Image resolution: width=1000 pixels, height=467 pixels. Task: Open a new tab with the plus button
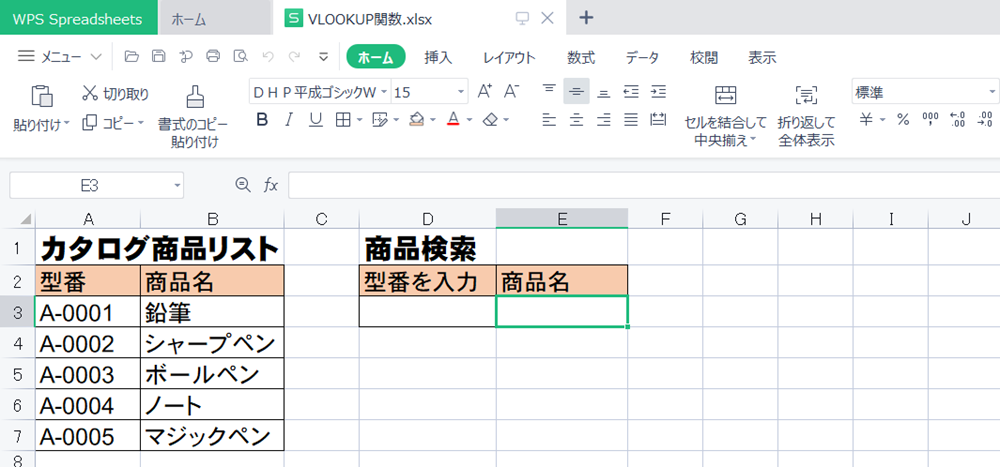pos(585,18)
